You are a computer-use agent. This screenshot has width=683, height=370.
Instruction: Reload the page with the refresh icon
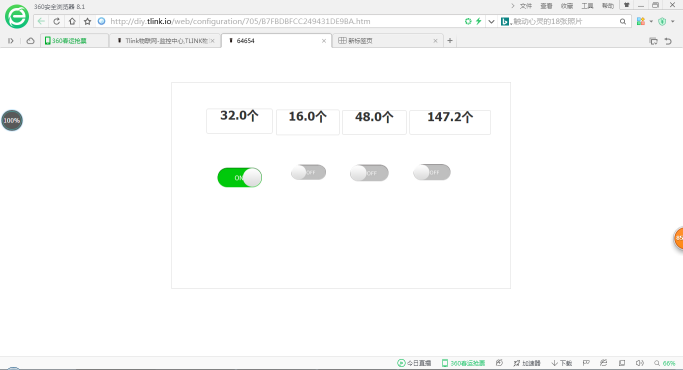coord(57,21)
